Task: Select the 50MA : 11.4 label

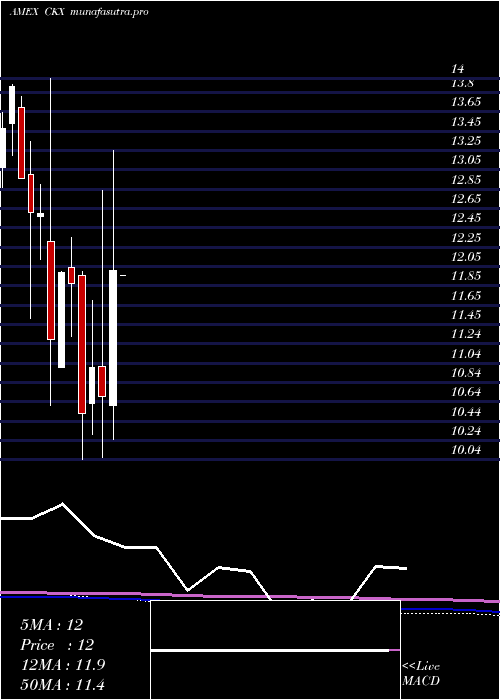Action: click(x=63, y=684)
